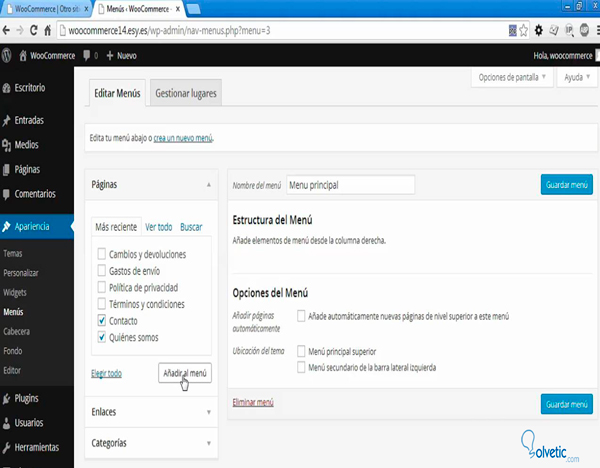Image resolution: width=600 pixels, height=468 pixels.
Task: Switch to Editar Menús tab
Action: [117, 93]
